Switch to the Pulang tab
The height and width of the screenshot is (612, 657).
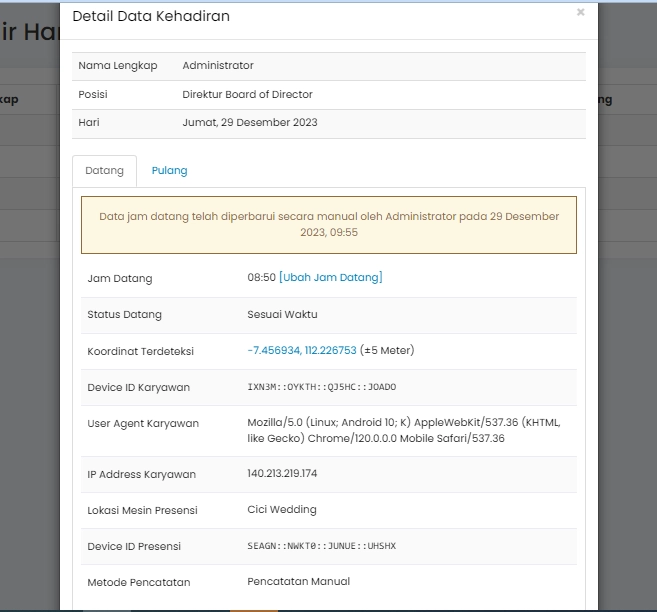point(169,171)
